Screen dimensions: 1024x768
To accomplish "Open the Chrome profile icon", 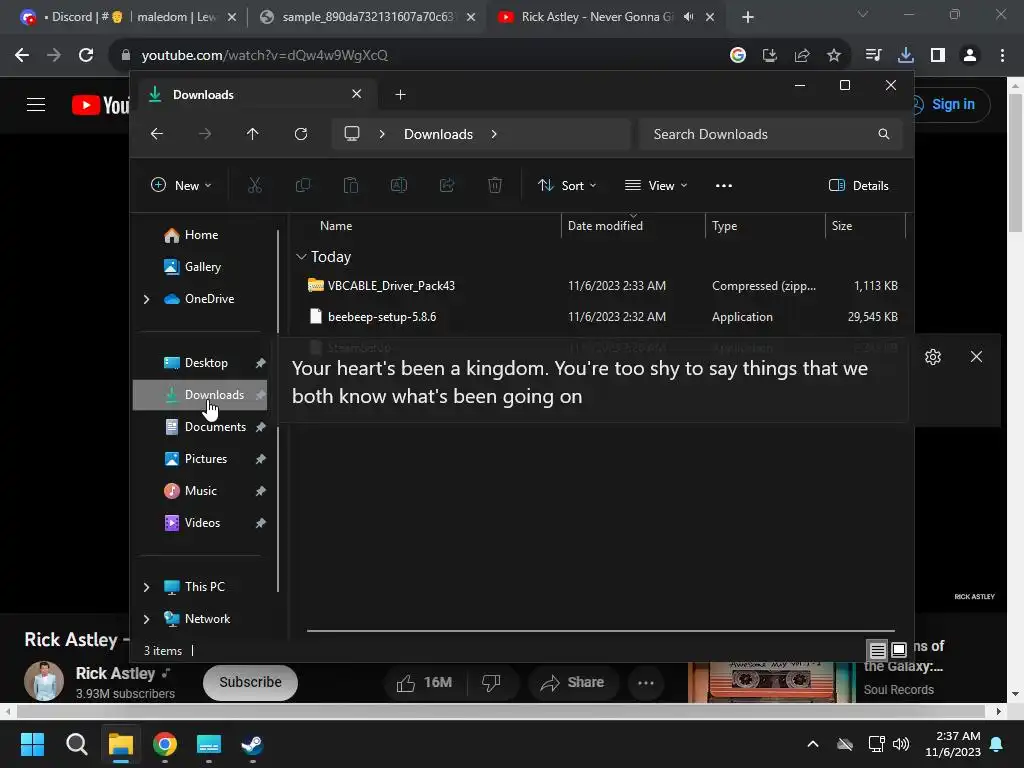I will point(970,56).
